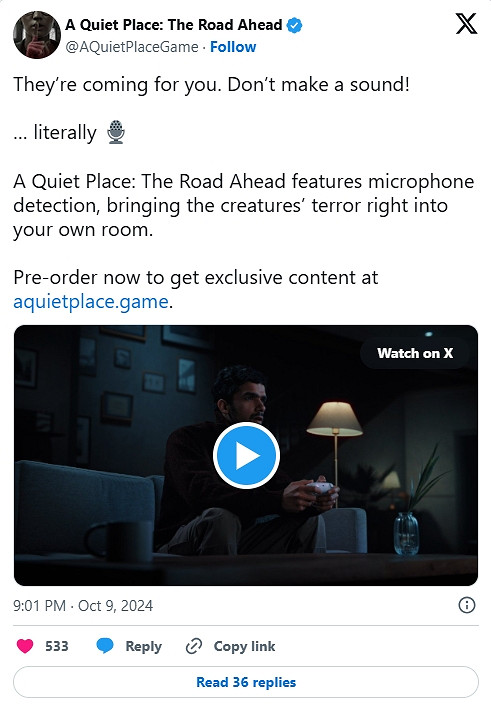
Task: Click the A Quiet Place: The Road Ahead name
Action: (174, 24)
